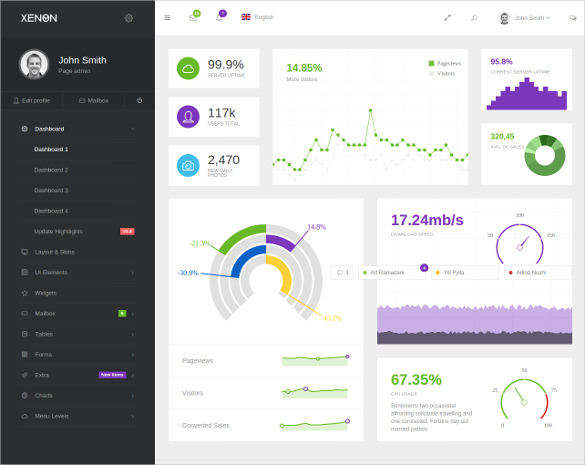Click the Forms grid icon in sidebar
The width and height of the screenshot is (585, 465).
click(x=25, y=355)
